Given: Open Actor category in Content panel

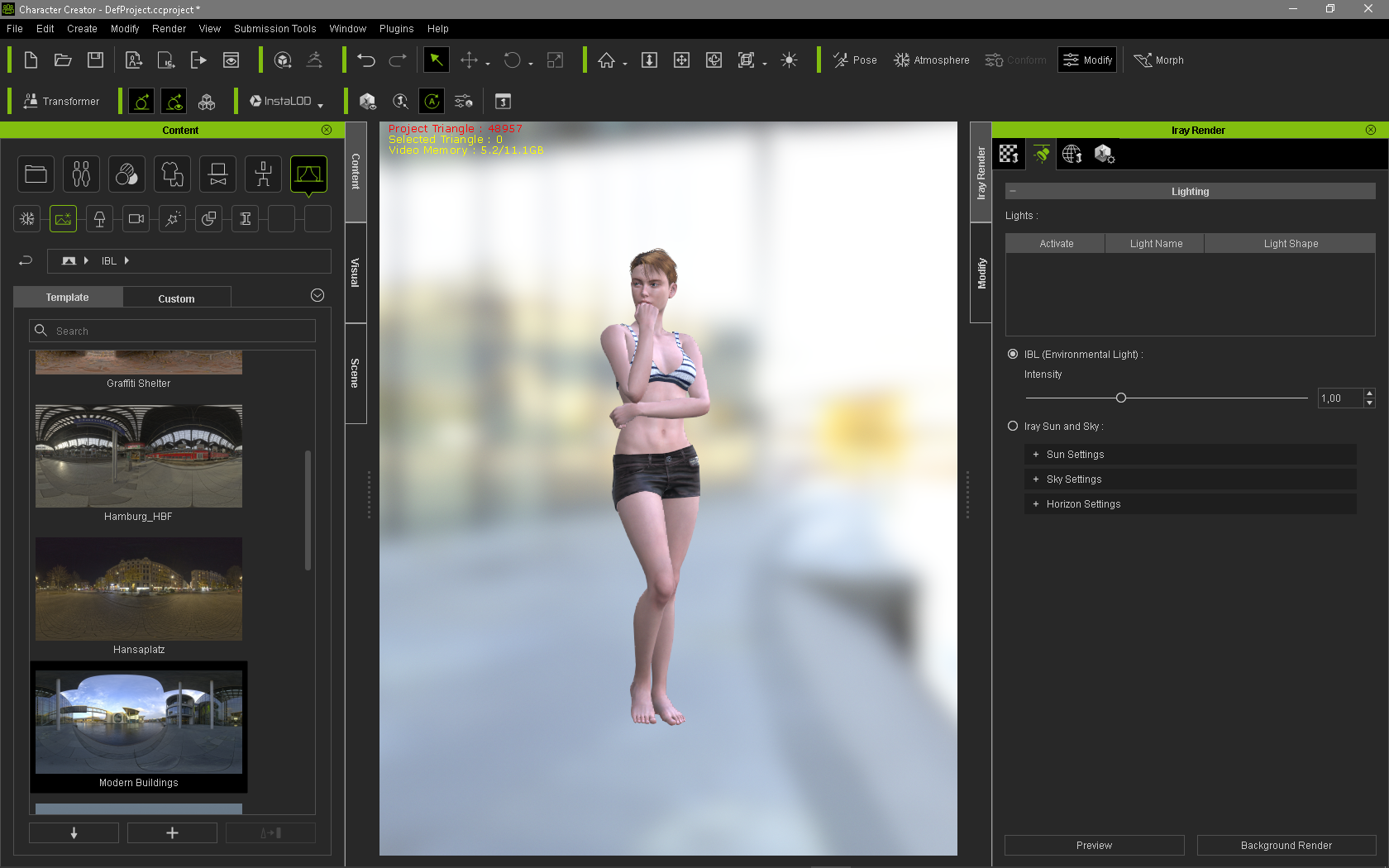Looking at the screenshot, I should tap(81, 174).
